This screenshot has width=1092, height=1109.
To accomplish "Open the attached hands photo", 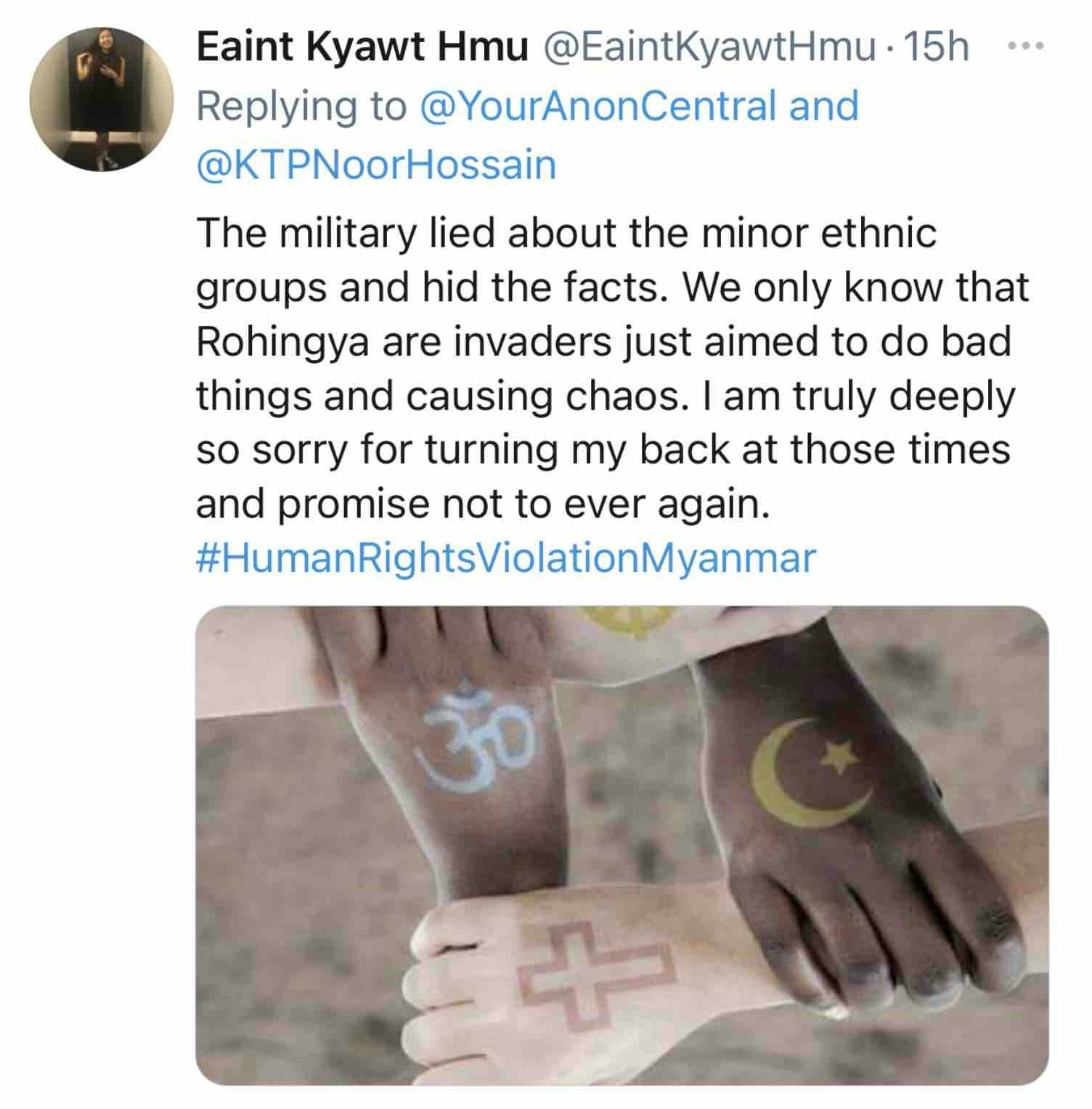I will click(622, 845).
